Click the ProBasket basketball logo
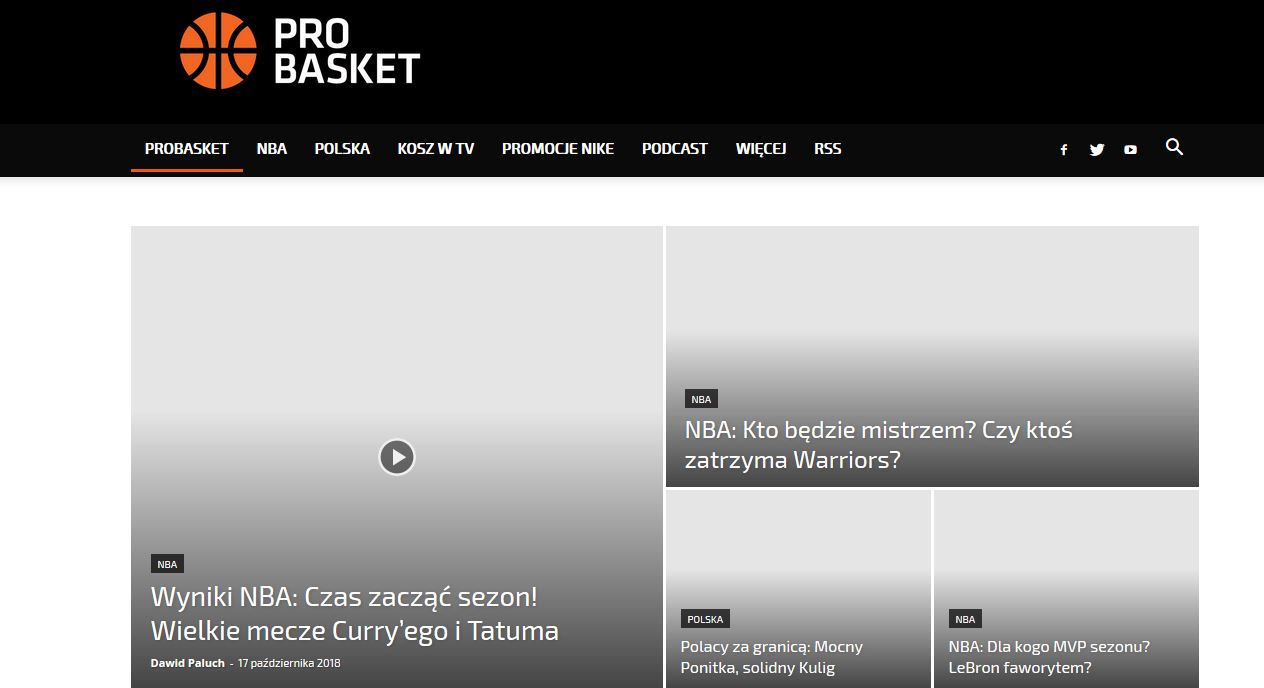This screenshot has width=1264, height=688. pyautogui.click(x=218, y=50)
